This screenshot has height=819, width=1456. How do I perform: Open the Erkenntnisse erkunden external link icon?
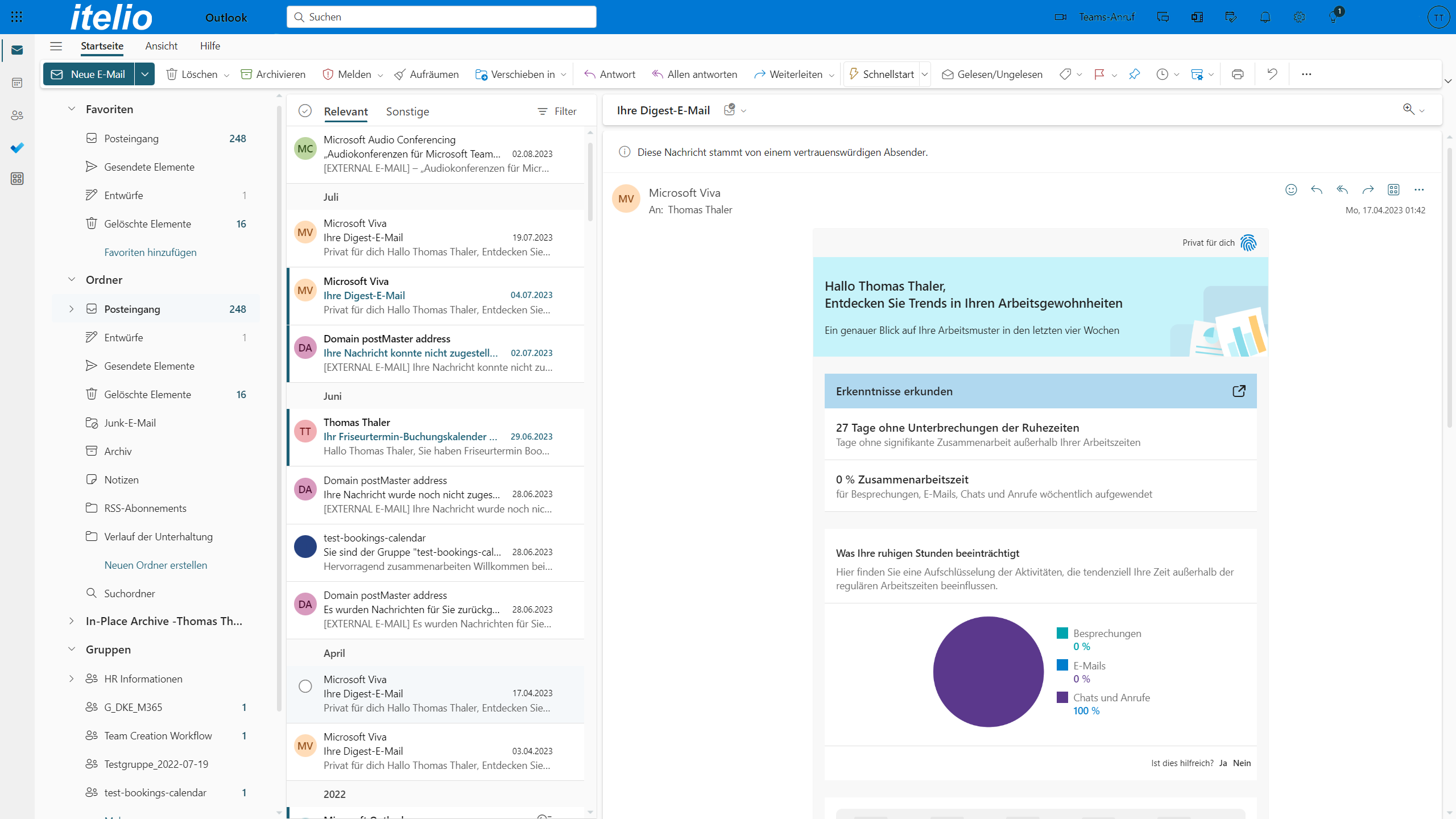[x=1239, y=391]
